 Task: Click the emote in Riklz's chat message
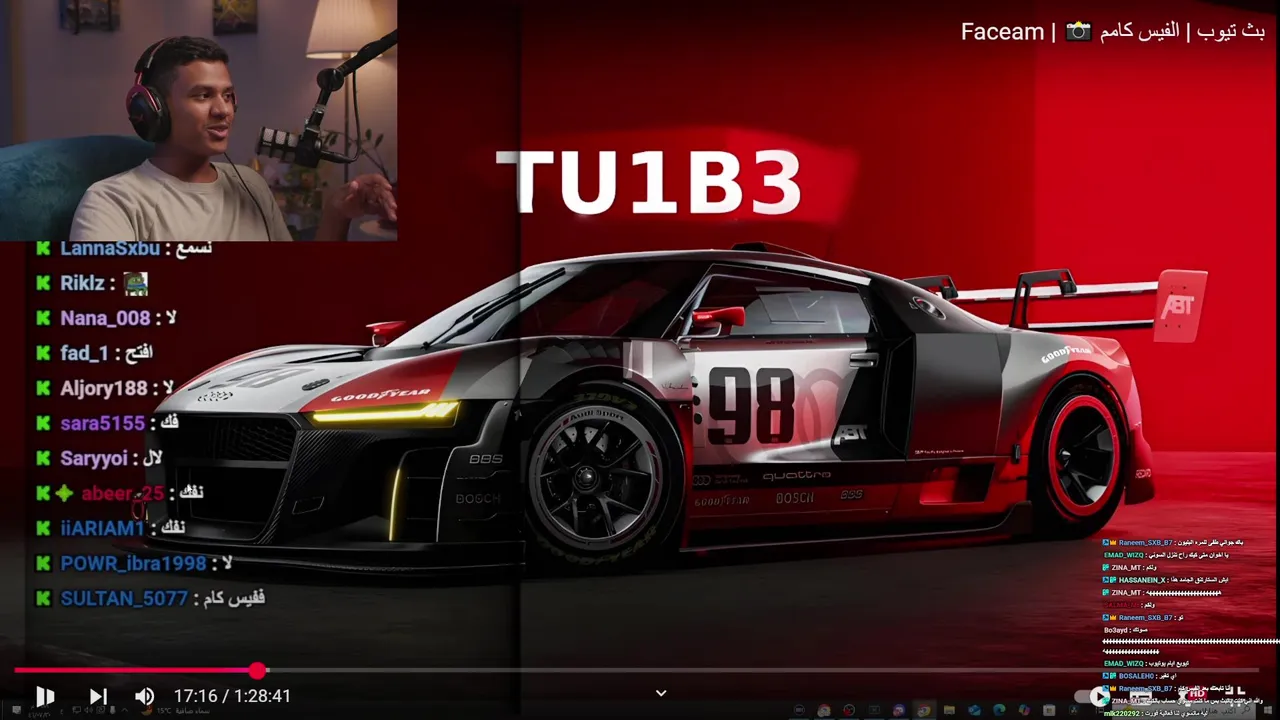click(136, 283)
